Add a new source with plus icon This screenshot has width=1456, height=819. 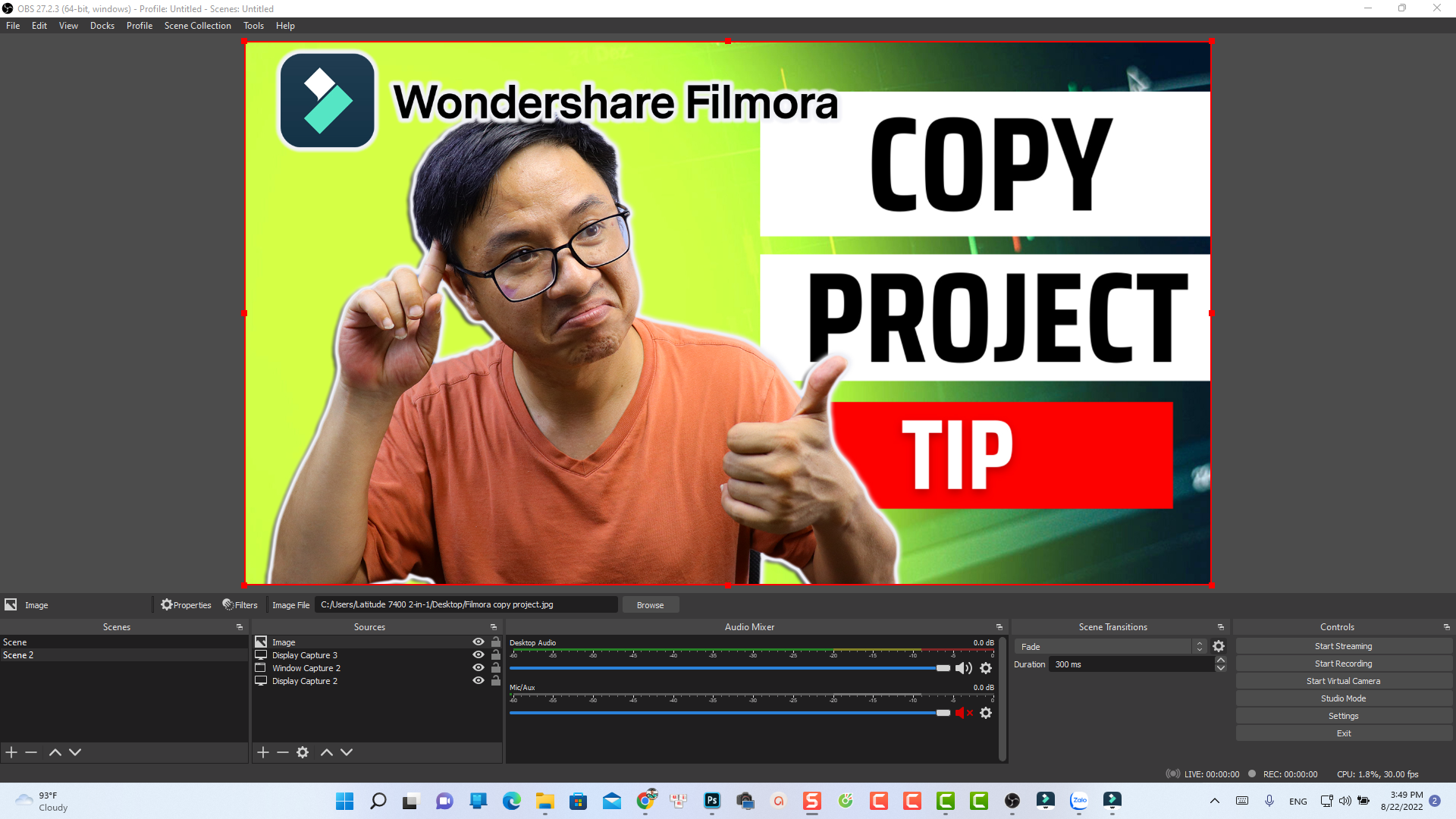[263, 752]
